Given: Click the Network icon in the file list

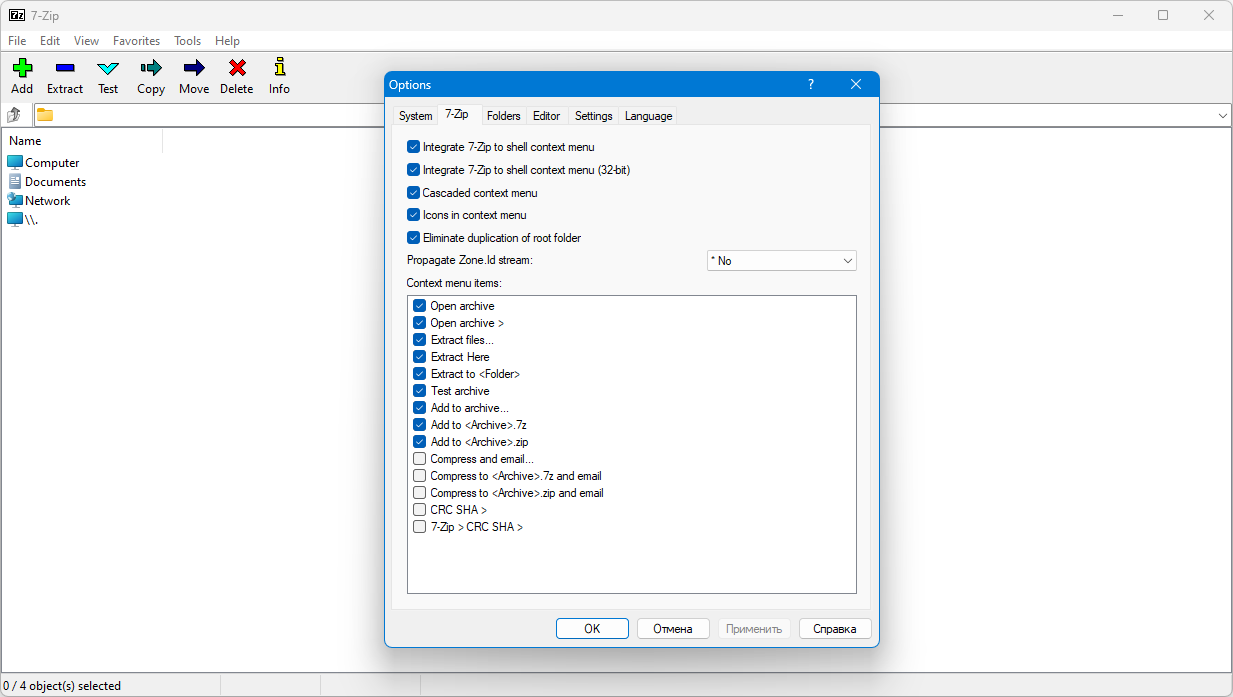Looking at the screenshot, I should click(15, 200).
